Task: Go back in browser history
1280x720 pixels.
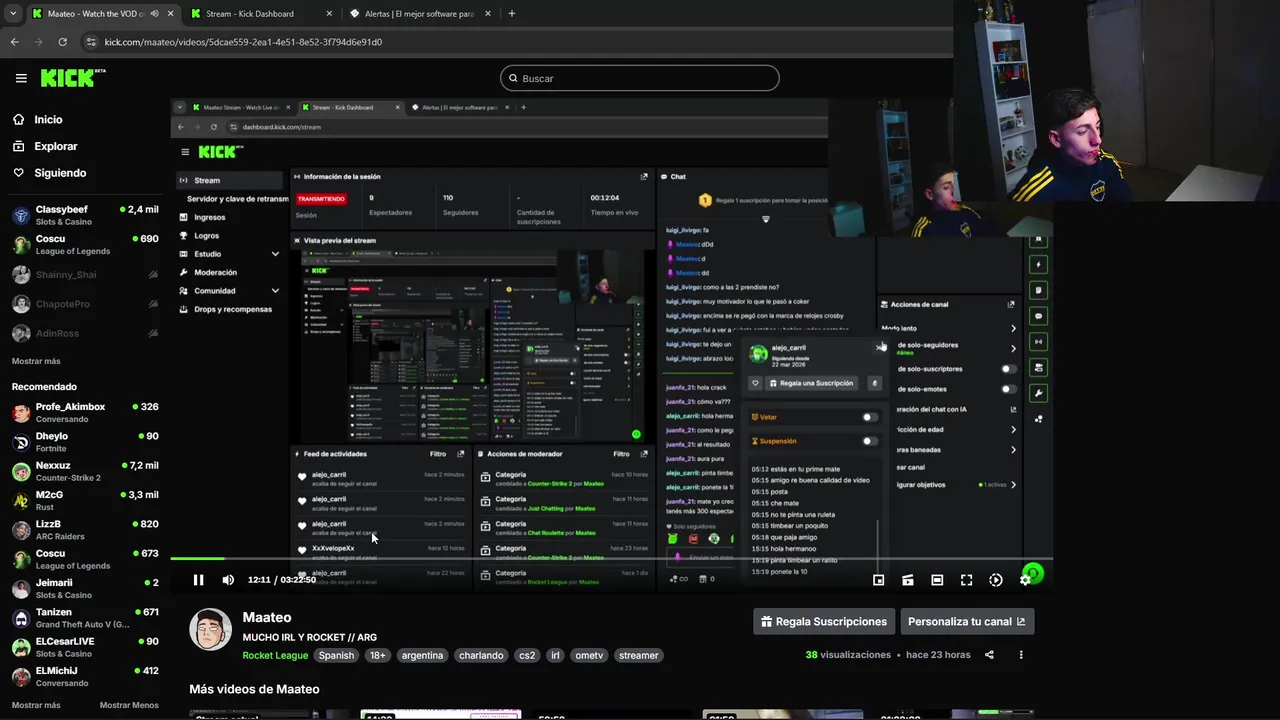Action: (x=14, y=42)
